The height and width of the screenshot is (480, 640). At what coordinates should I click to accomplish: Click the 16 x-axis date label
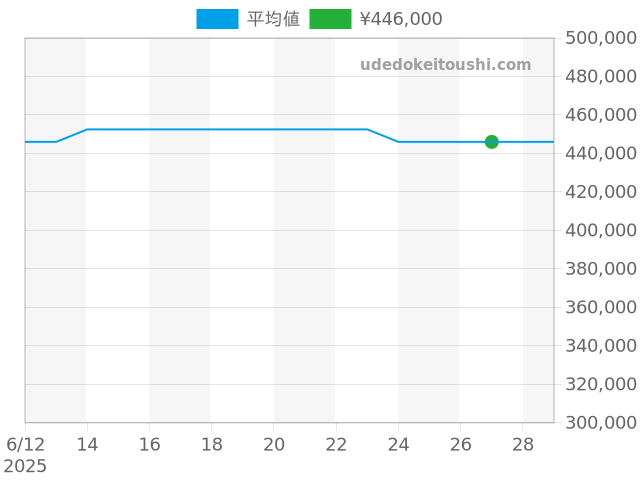coord(150,443)
